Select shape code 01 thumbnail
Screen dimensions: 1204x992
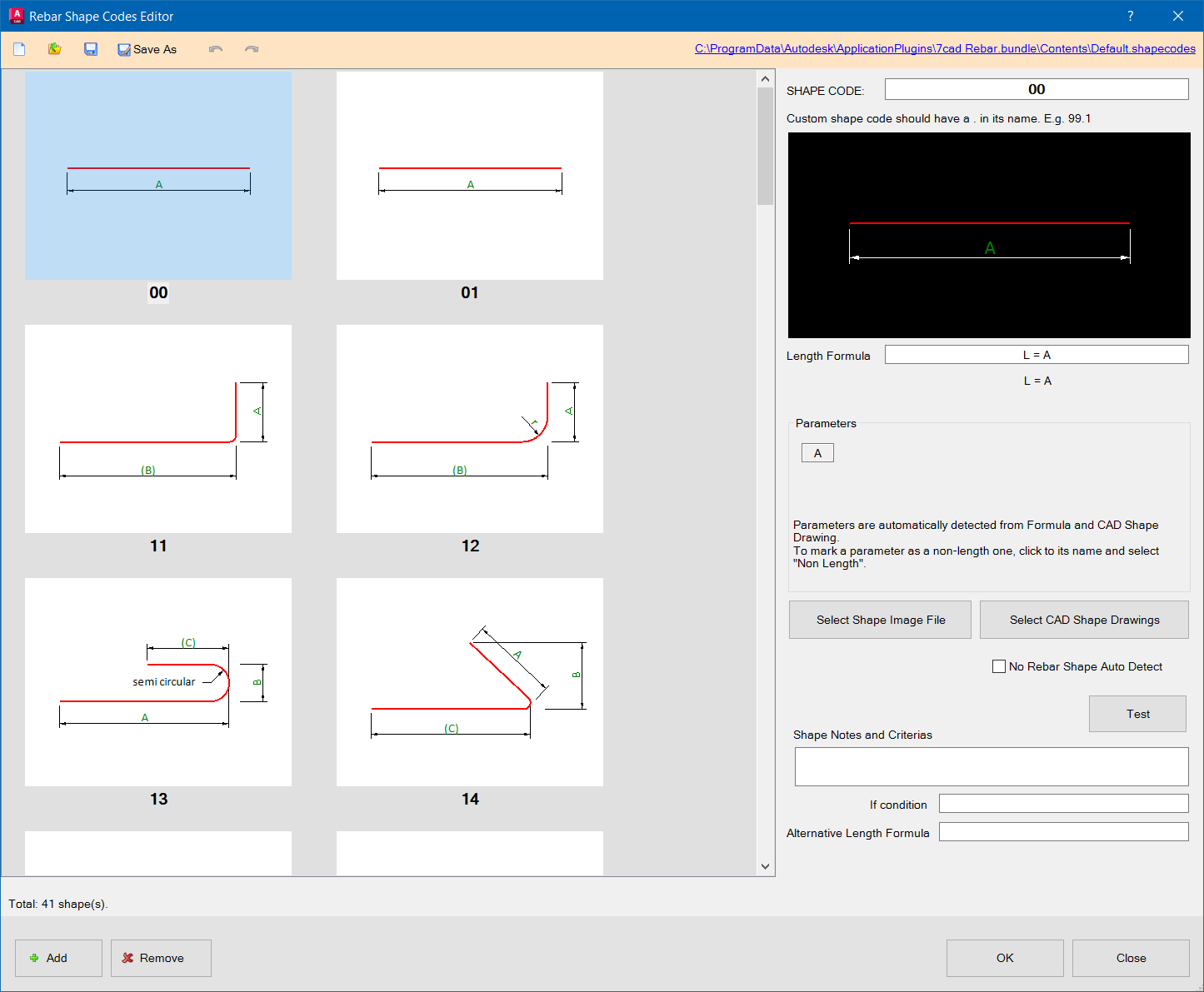(x=469, y=176)
